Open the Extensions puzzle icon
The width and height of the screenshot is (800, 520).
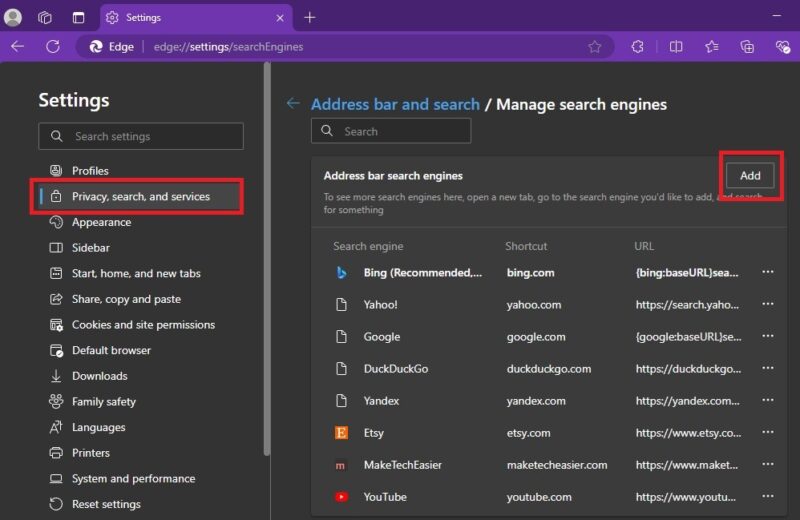click(637, 47)
